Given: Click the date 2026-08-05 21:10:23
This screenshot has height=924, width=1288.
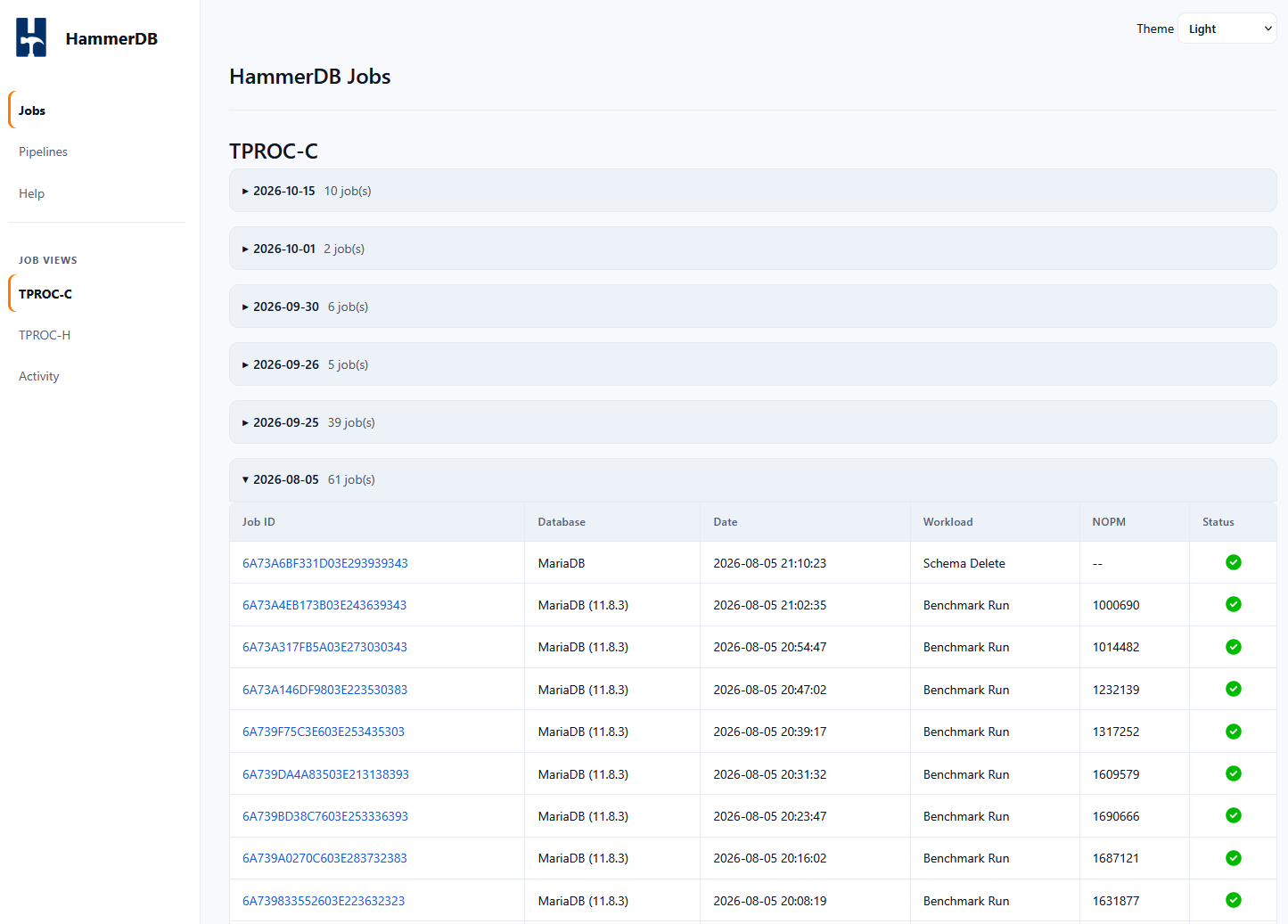Looking at the screenshot, I should (x=770, y=563).
